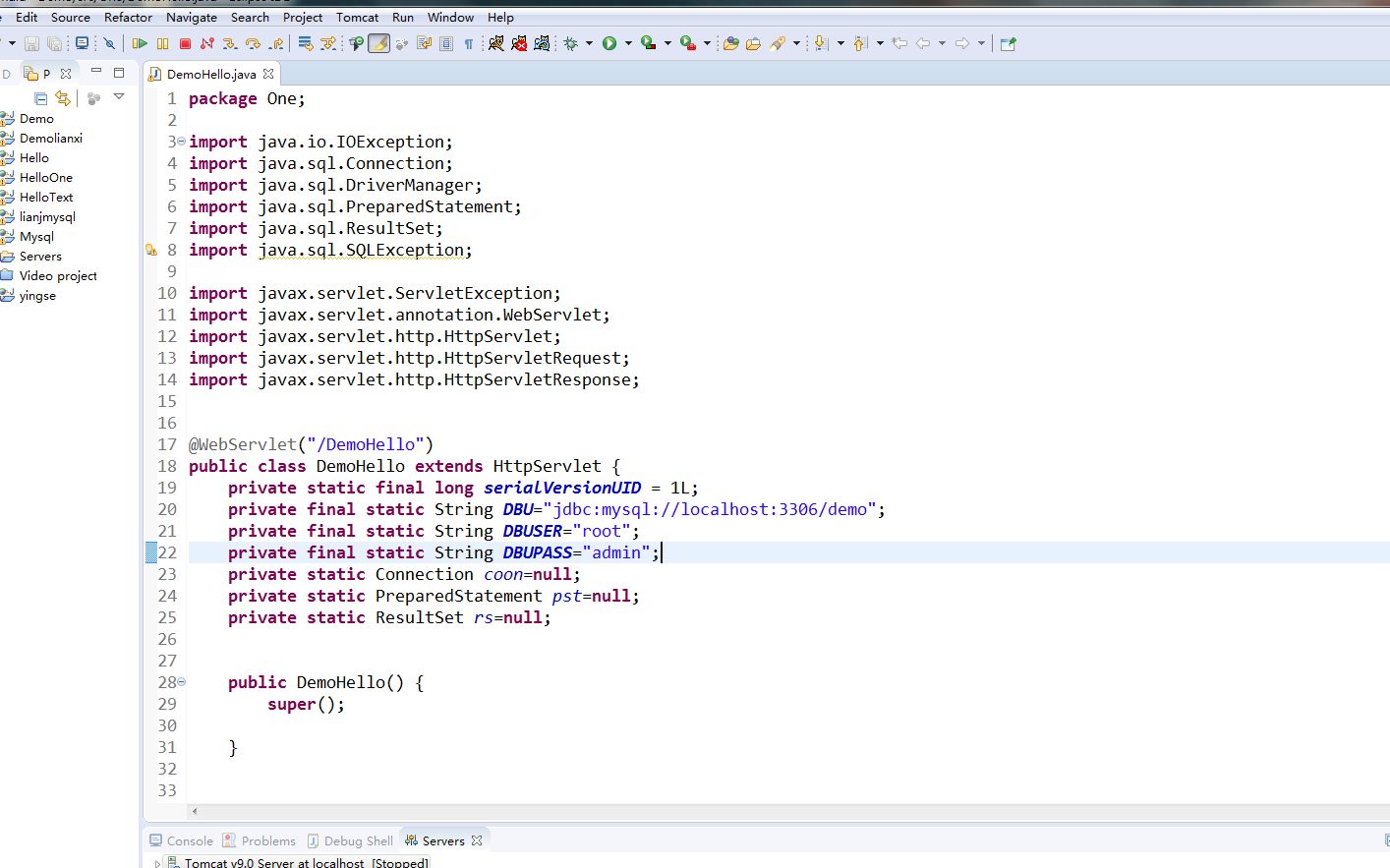This screenshot has height=868, width=1390.
Task: Click the Step Over icon
Action: pos(253,43)
